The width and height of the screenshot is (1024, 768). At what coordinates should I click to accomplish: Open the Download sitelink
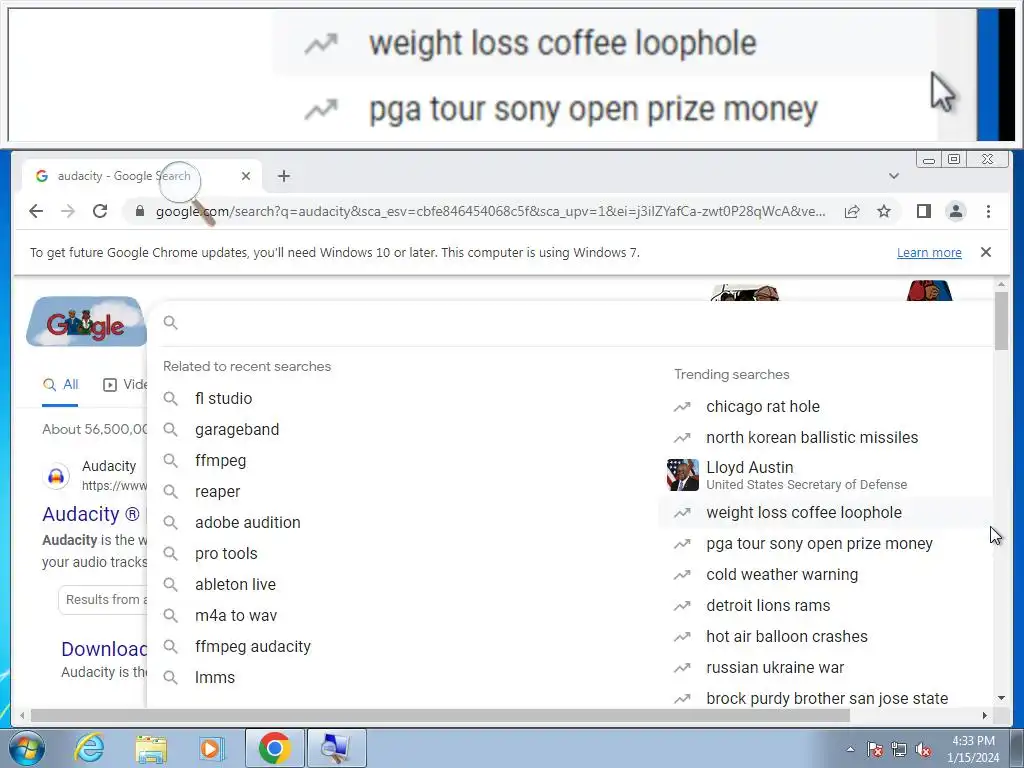click(x=104, y=649)
